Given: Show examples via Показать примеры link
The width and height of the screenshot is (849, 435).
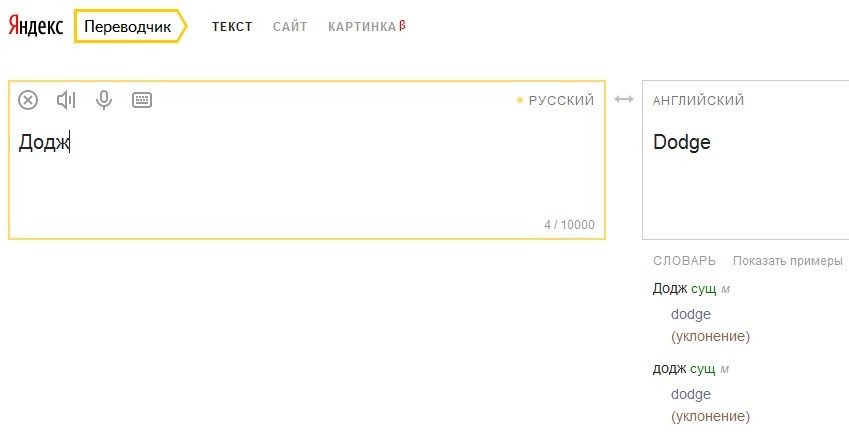Looking at the screenshot, I should 787,261.
